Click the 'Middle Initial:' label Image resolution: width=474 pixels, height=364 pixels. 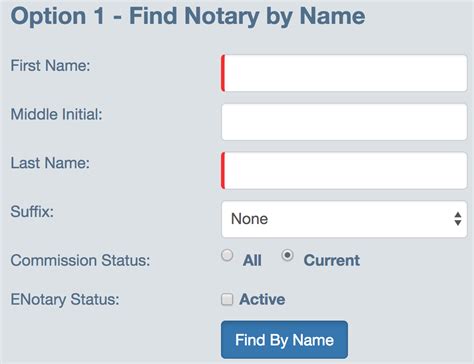pyautogui.click(x=56, y=114)
